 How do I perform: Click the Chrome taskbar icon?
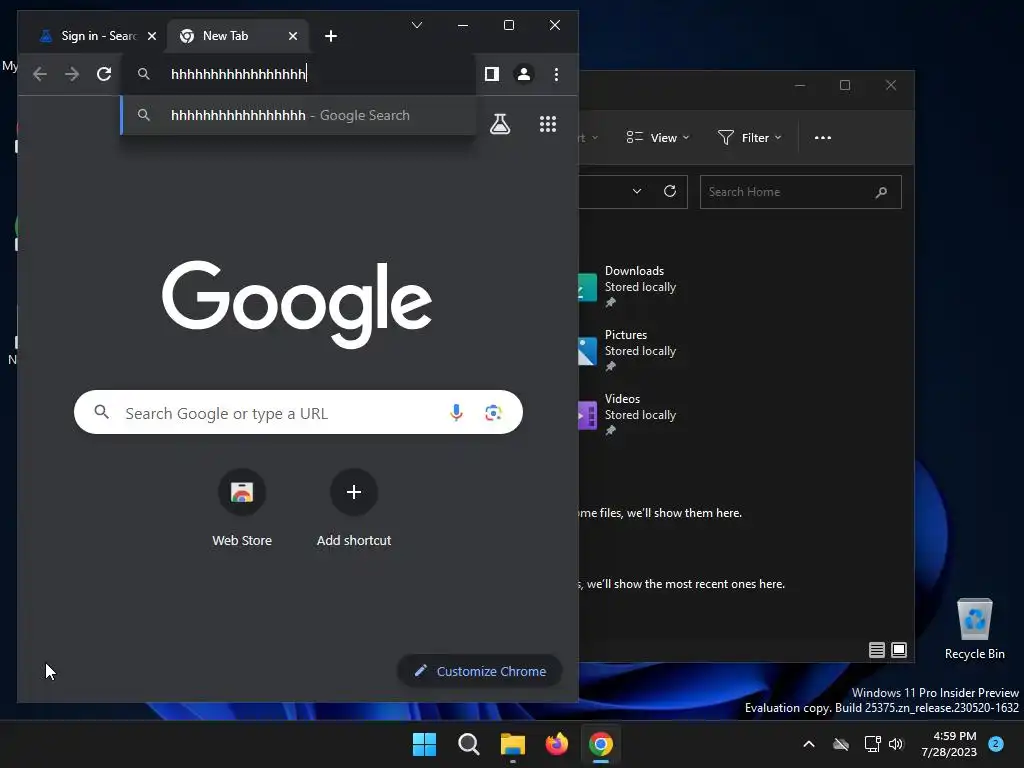601,744
